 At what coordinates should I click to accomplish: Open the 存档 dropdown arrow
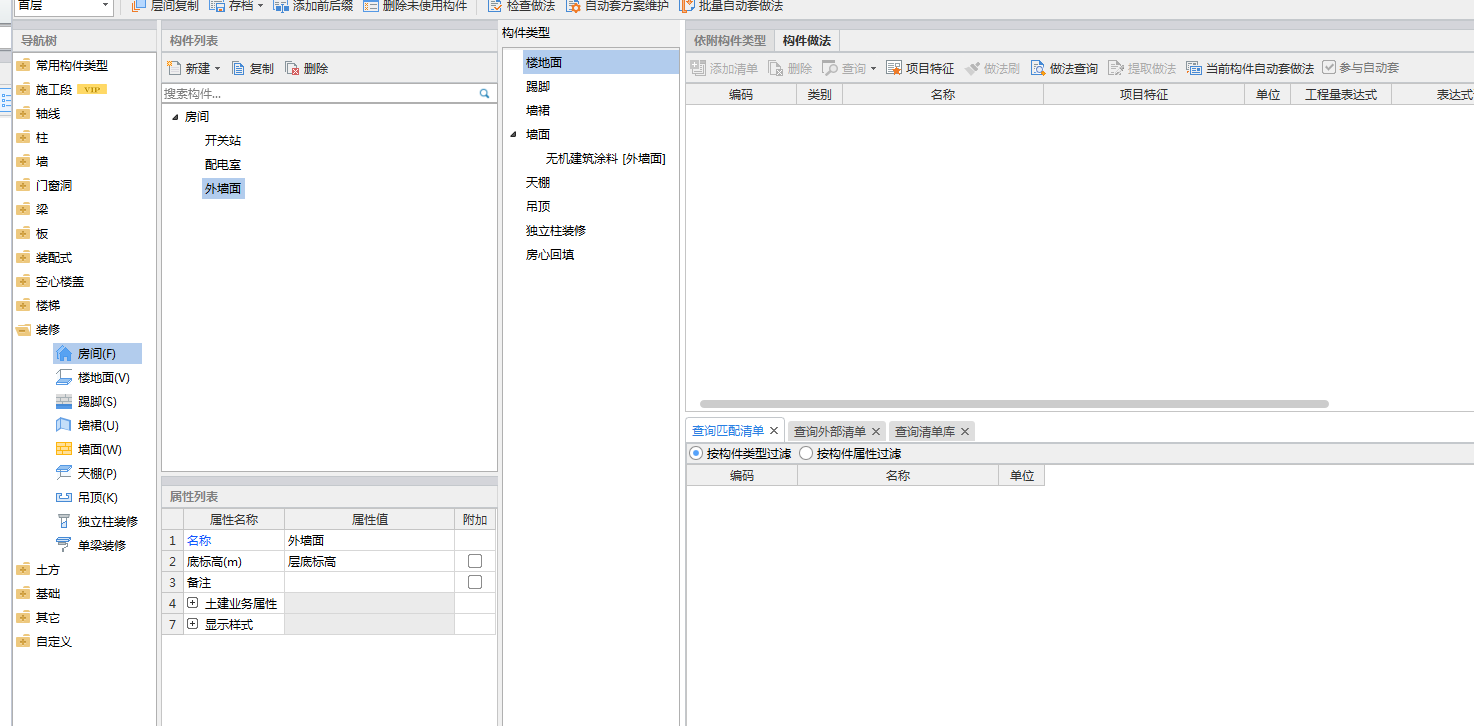260,6
